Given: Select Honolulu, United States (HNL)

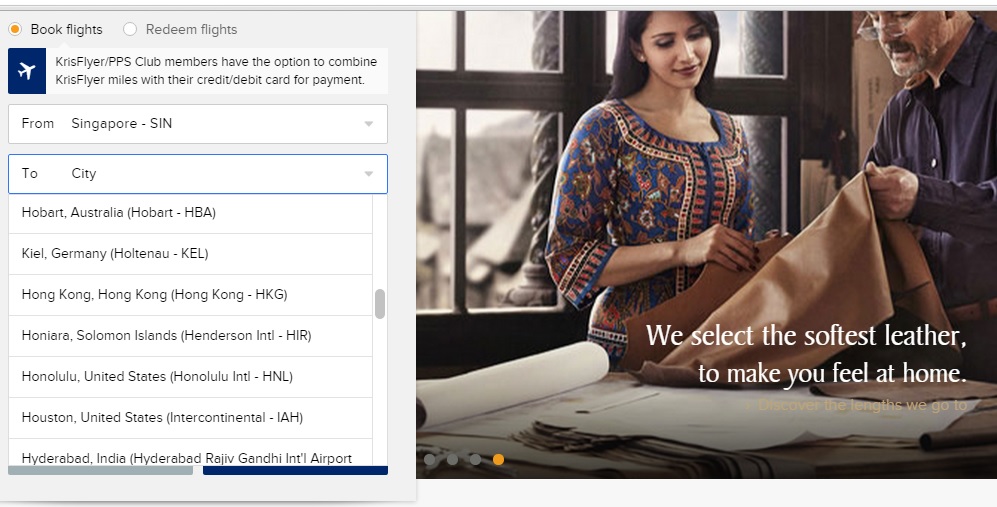Looking at the screenshot, I should click(190, 377).
